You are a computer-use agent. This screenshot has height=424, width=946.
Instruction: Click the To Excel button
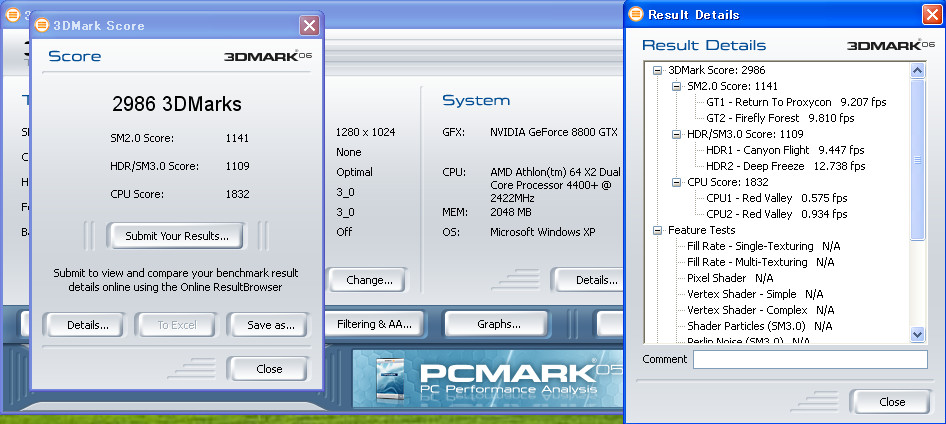click(177, 325)
